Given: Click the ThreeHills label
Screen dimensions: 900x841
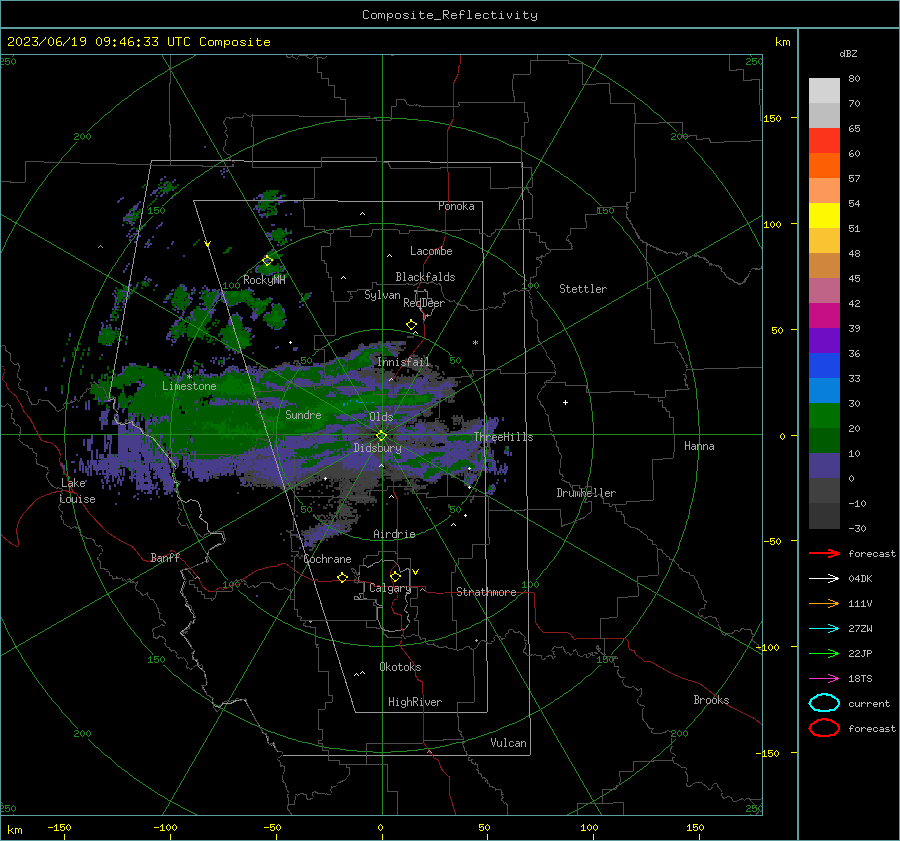Looking at the screenshot, I should pyautogui.click(x=503, y=437).
